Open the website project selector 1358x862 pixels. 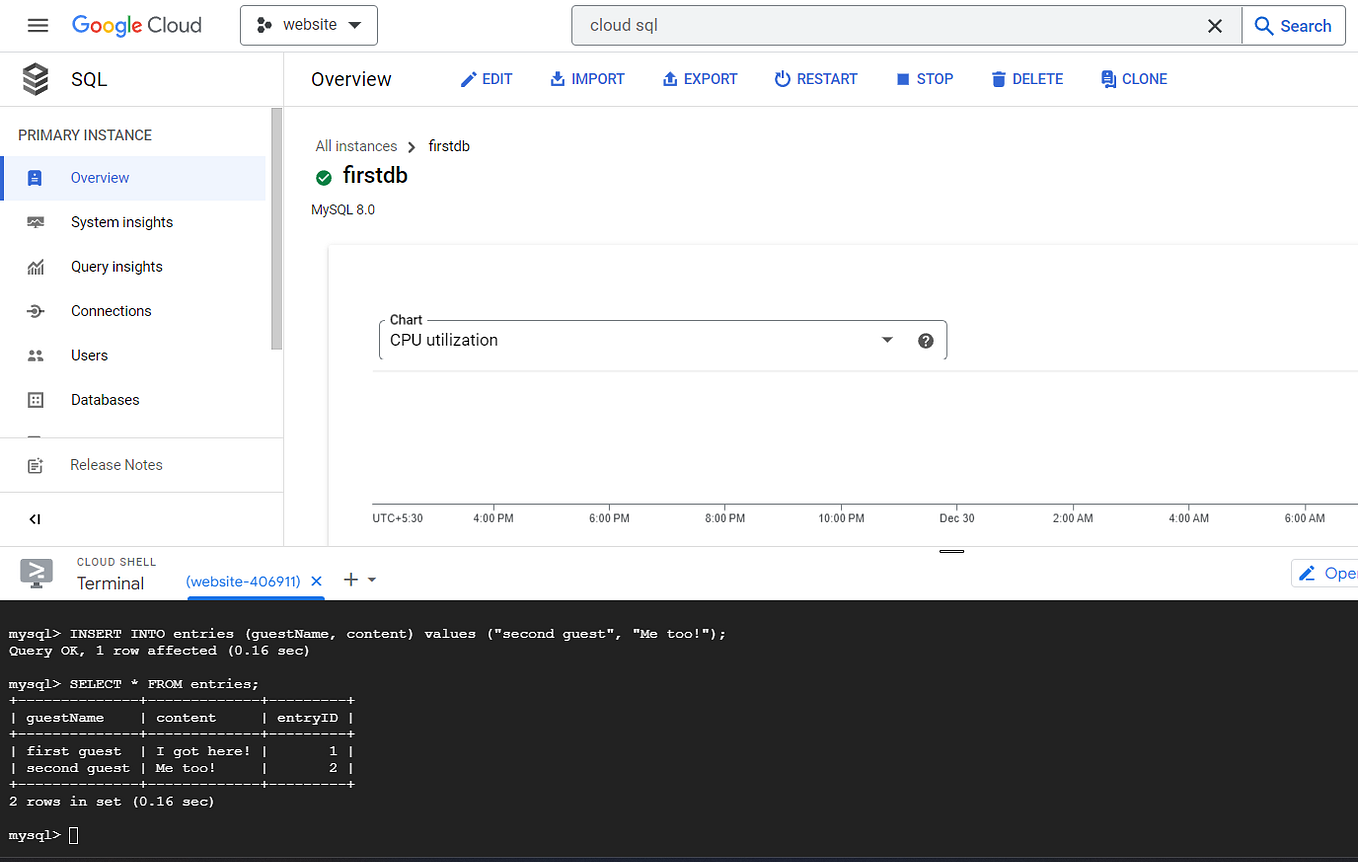click(308, 25)
